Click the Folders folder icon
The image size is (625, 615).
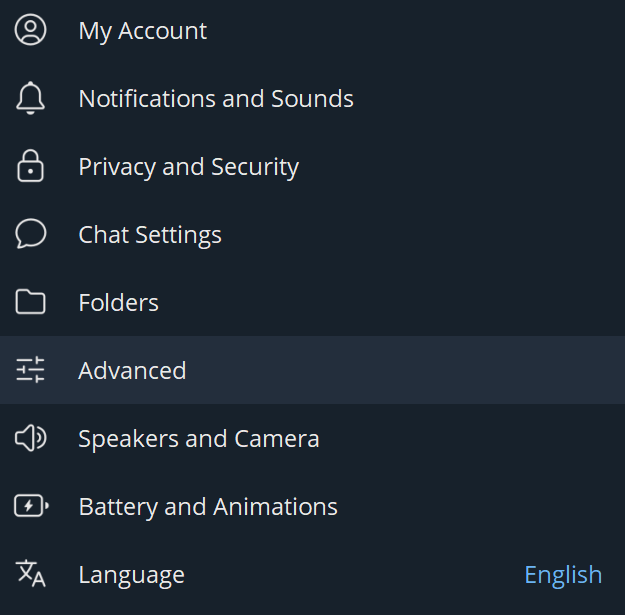(31, 302)
